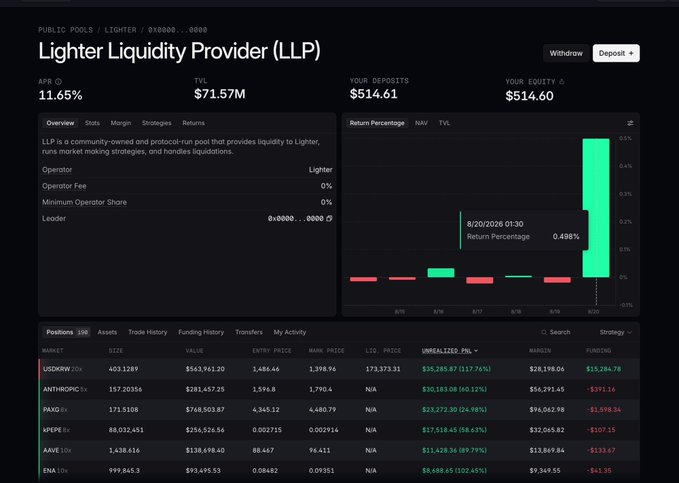Show the My Activity tab
679x483 pixels.
pos(290,332)
